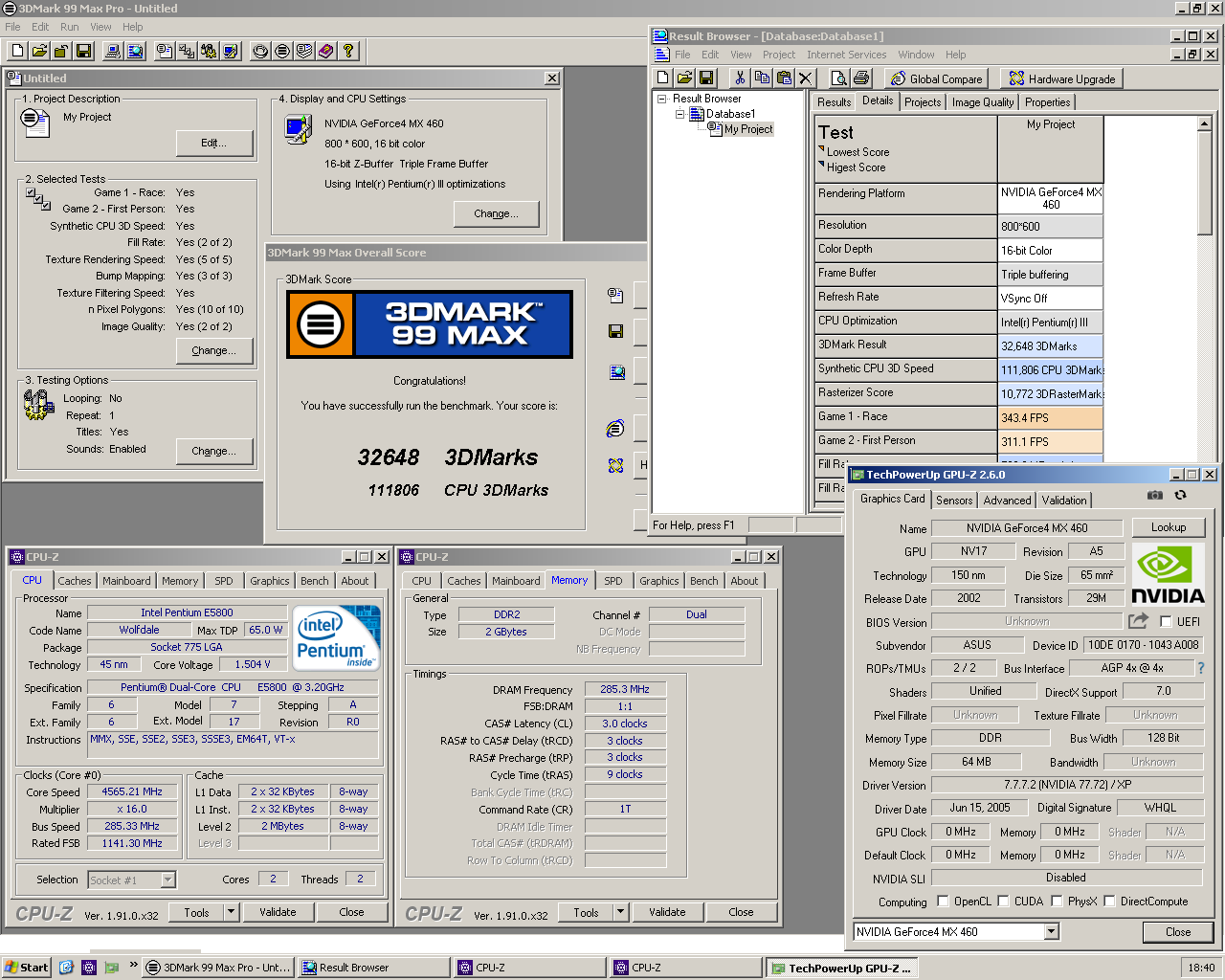Click scroll-up arrow in Result Browser details

click(x=1205, y=124)
